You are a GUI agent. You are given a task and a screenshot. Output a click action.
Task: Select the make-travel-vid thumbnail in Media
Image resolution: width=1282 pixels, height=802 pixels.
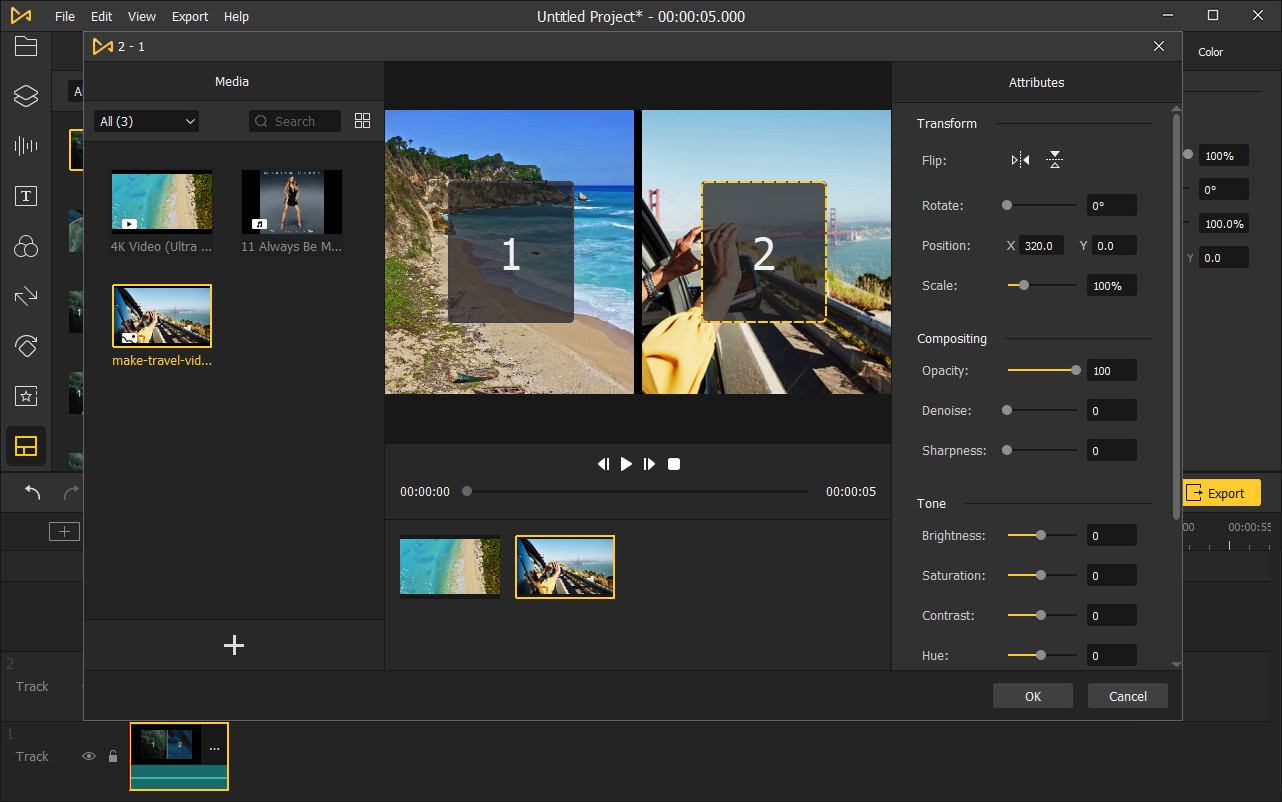pos(161,315)
